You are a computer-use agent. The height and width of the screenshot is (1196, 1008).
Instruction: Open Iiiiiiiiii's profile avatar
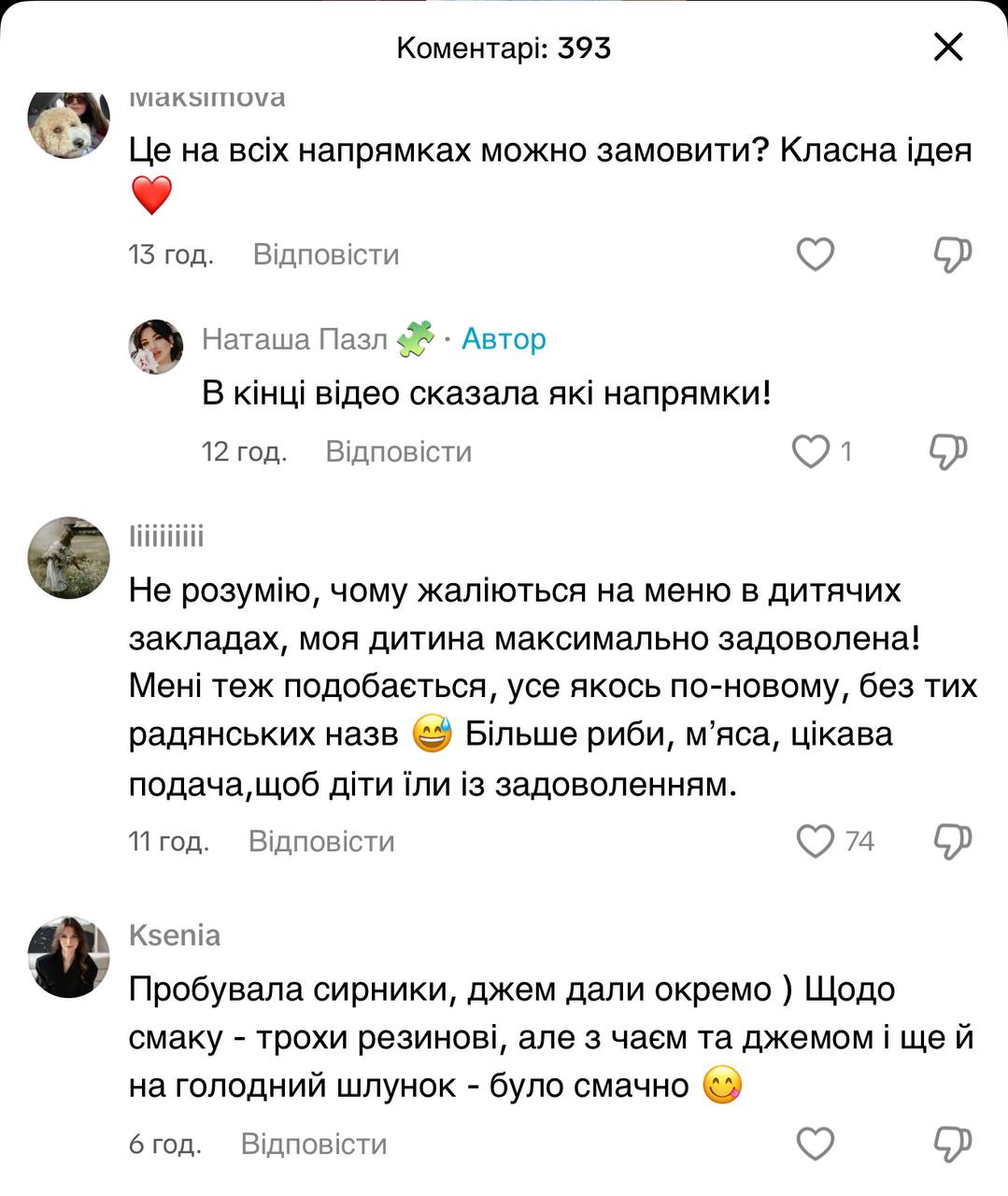click(69, 558)
